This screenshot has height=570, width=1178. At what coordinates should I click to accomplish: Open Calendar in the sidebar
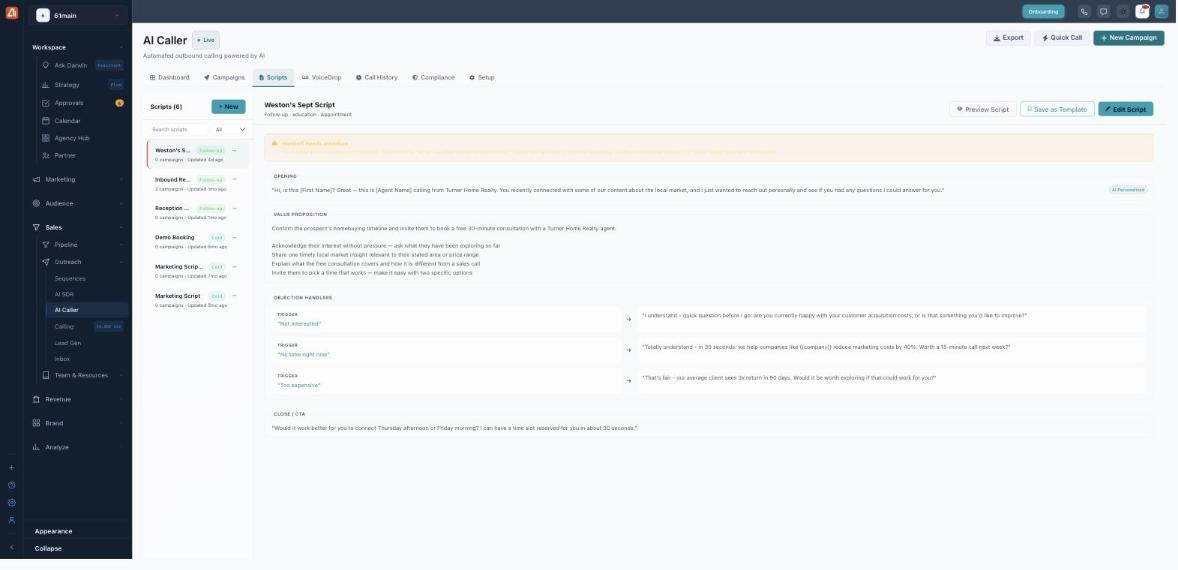click(x=83, y=121)
